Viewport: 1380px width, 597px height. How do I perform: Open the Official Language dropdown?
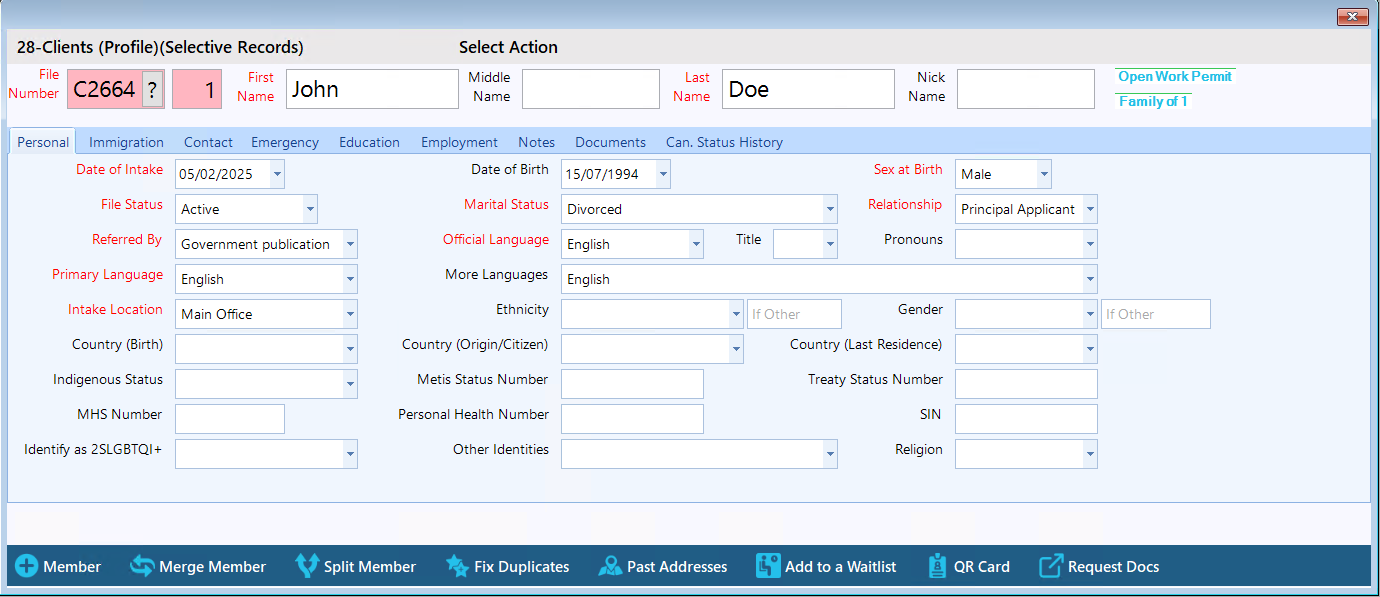(696, 244)
